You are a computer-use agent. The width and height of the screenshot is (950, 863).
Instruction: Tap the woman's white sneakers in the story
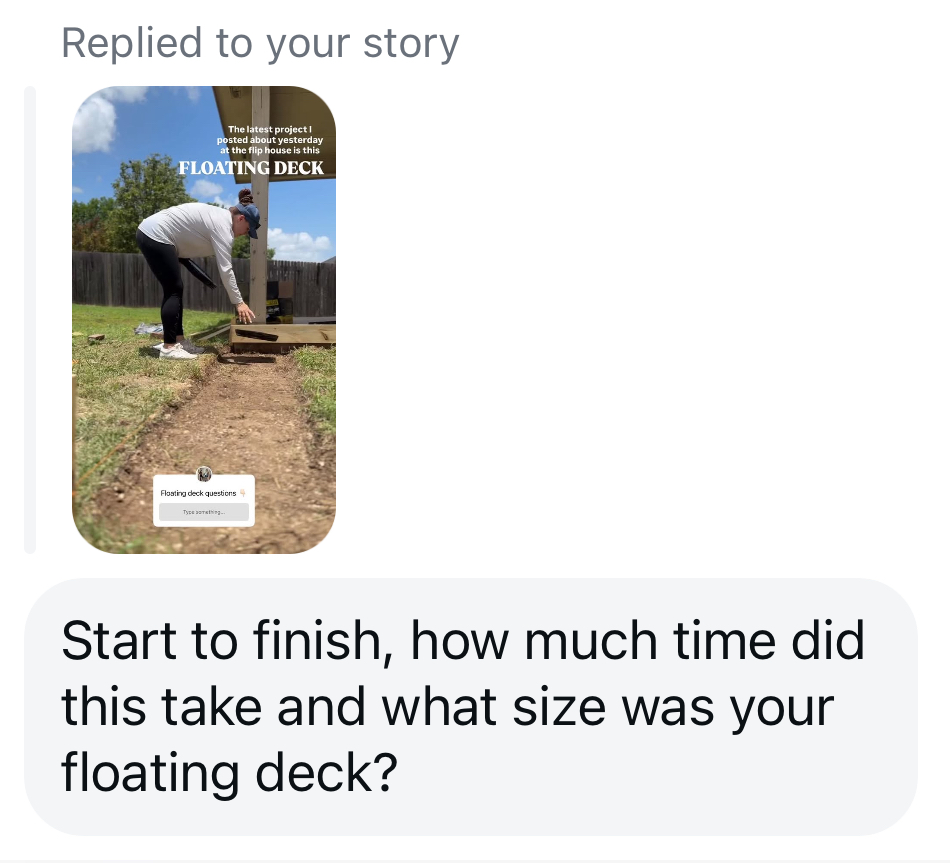[177, 350]
